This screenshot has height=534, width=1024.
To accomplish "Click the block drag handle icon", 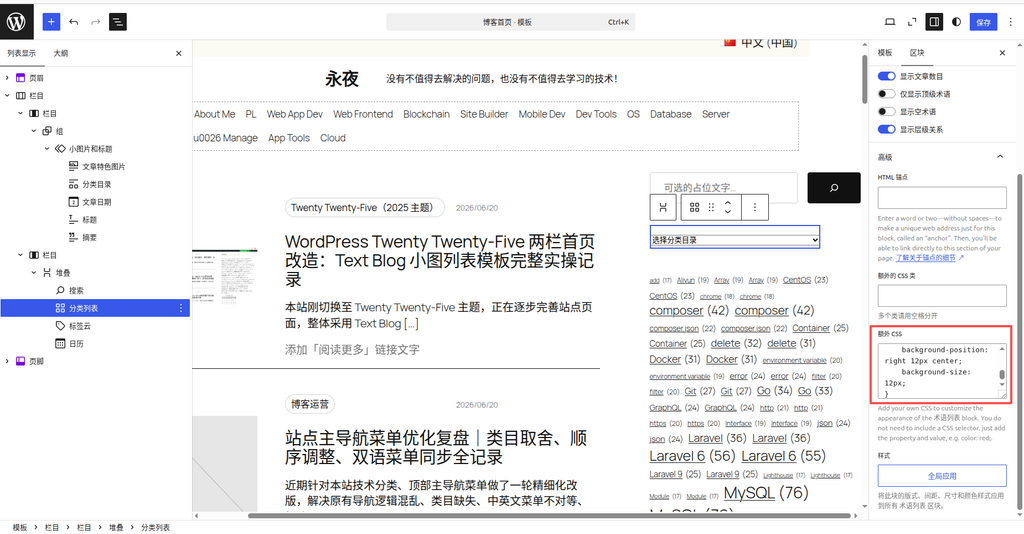I will 711,208.
